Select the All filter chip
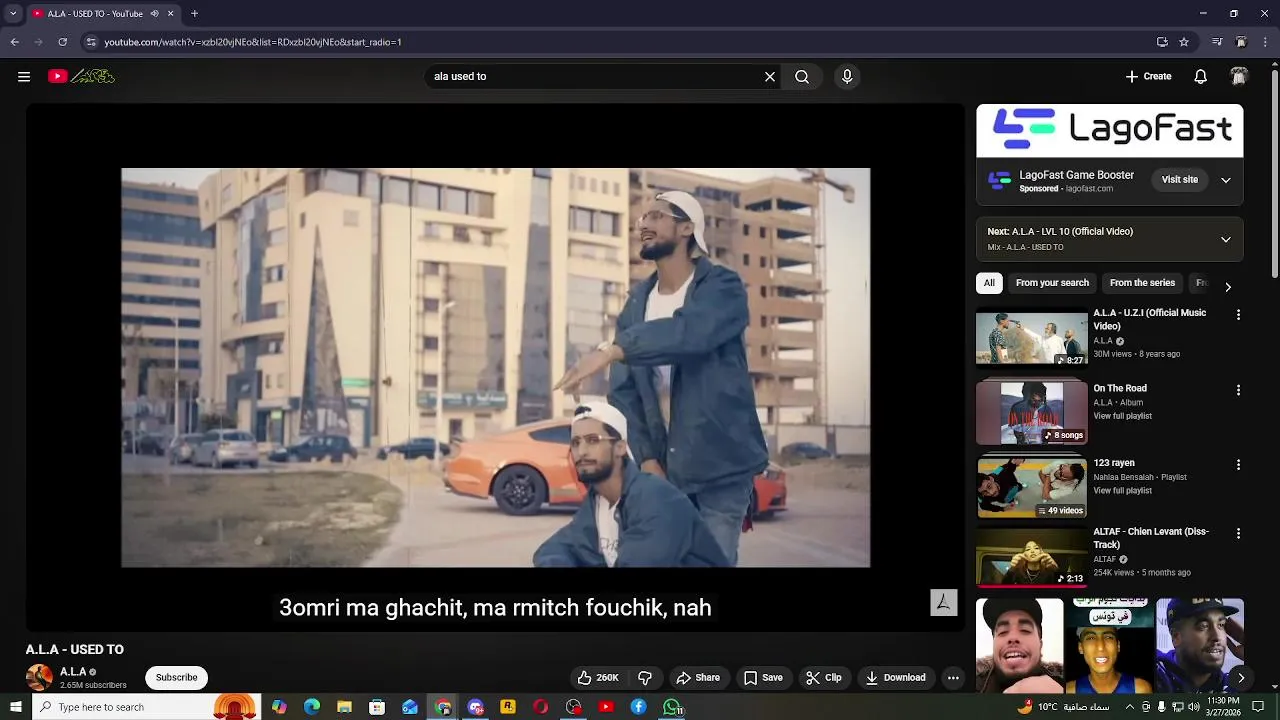This screenshot has height=720, width=1280. (989, 283)
